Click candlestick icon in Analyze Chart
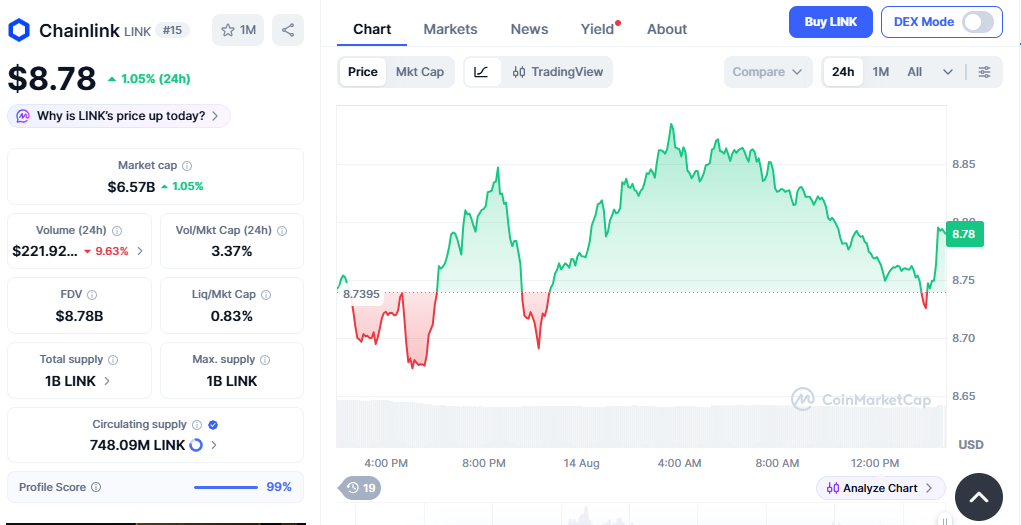 tap(833, 488)
